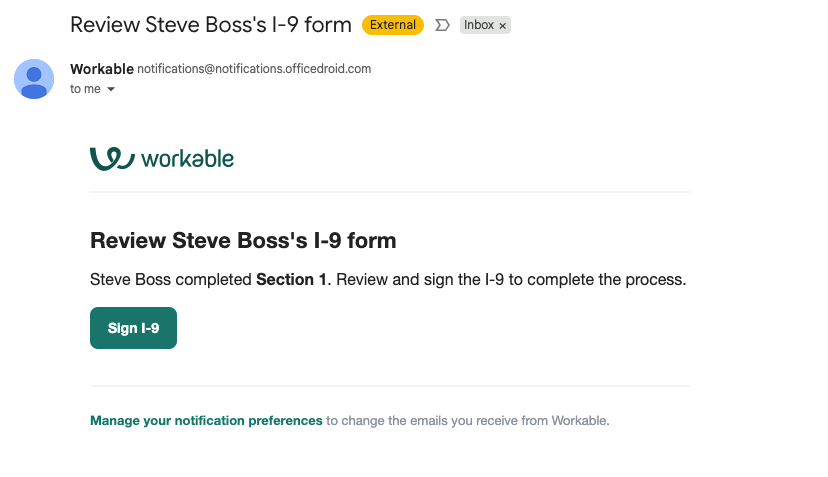This screenshot has width=828, height=477.
Task: Click the bold heading inside email body
Action: 243,240
